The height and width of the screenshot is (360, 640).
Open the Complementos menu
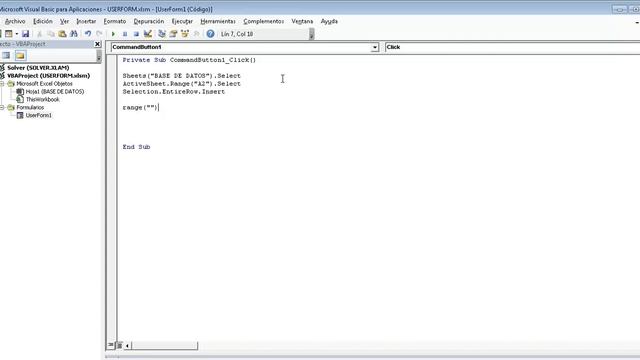pyautogui.click(x=264, y=21)
